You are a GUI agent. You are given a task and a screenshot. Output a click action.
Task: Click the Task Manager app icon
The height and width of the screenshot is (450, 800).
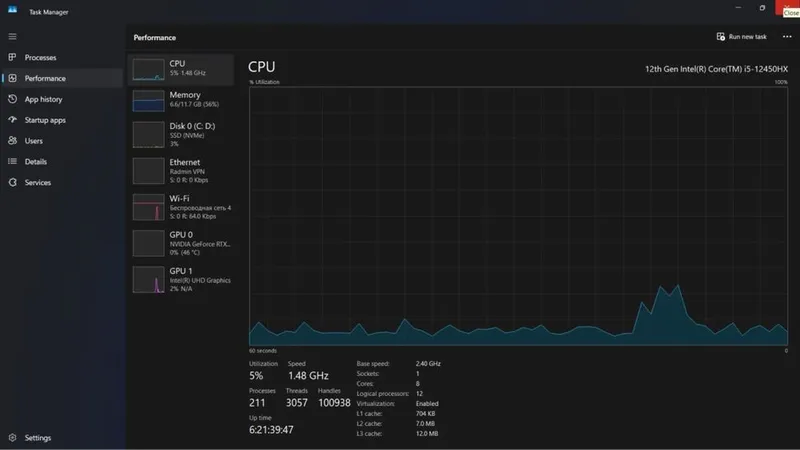[12, 10]
